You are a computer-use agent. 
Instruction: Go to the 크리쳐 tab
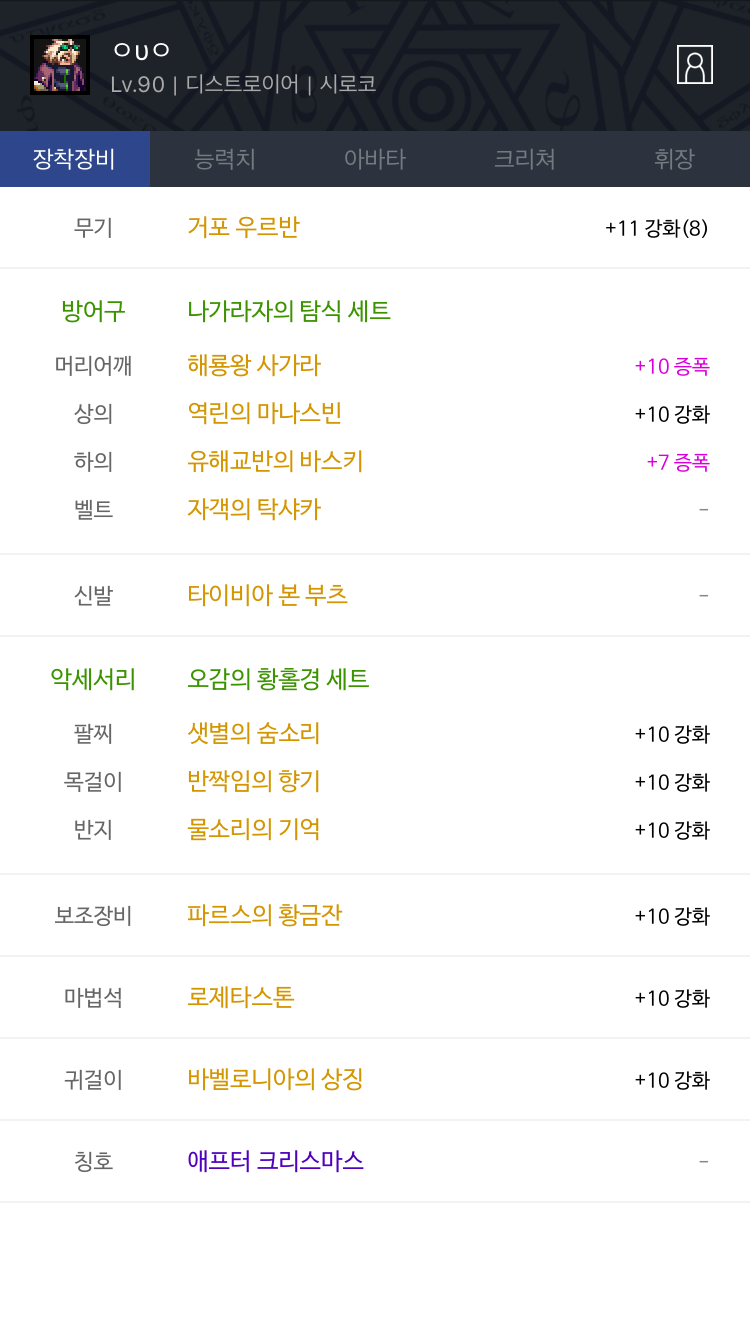(x=525, y=159)
